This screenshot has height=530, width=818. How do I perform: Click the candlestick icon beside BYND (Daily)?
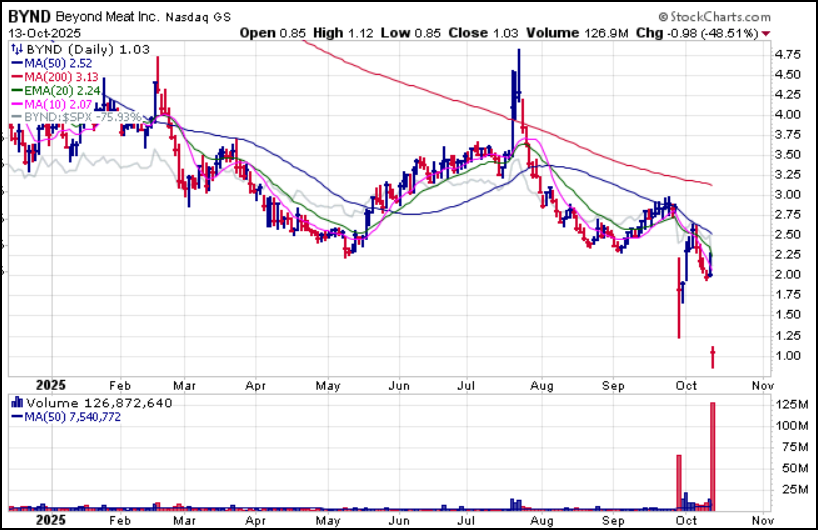17,50
